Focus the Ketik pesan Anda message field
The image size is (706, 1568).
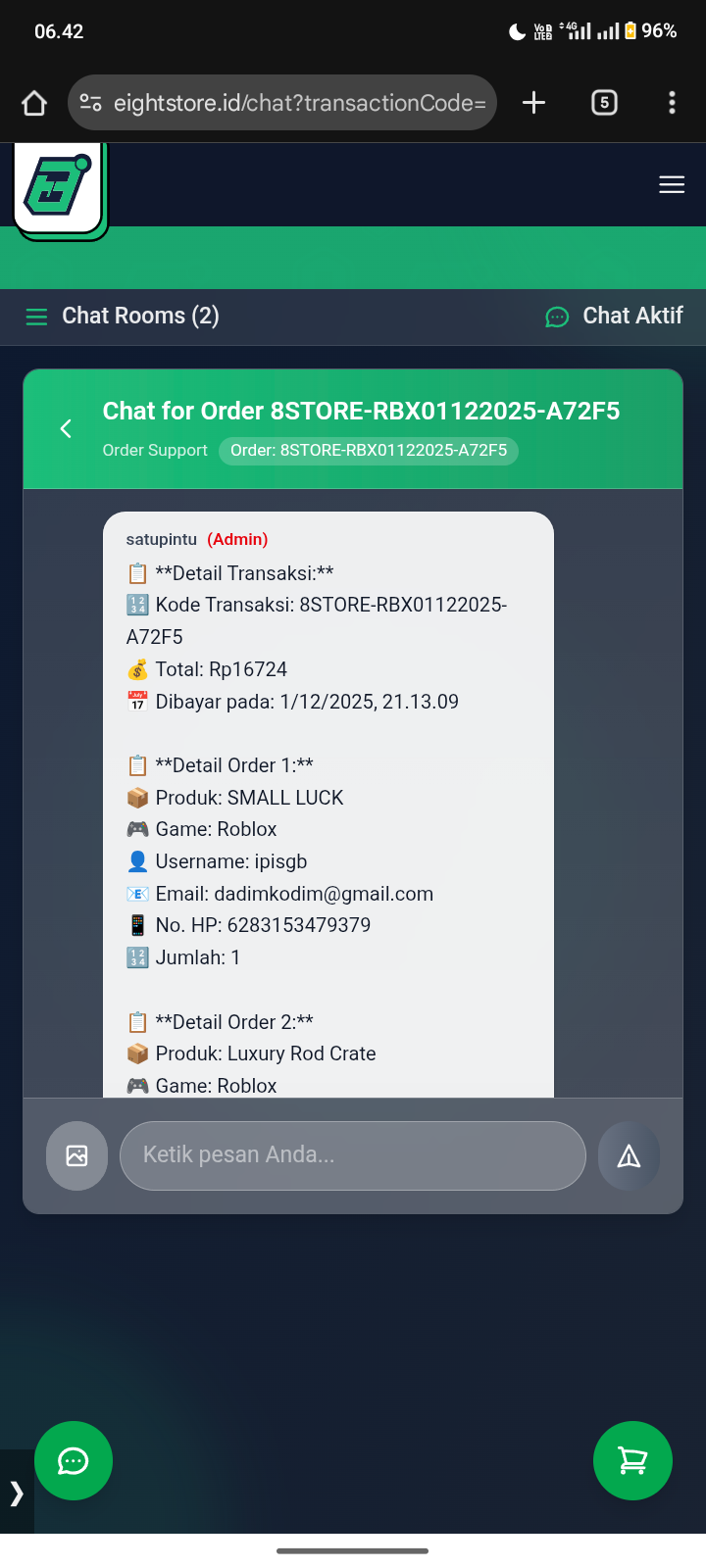[x=353, y=1155]
